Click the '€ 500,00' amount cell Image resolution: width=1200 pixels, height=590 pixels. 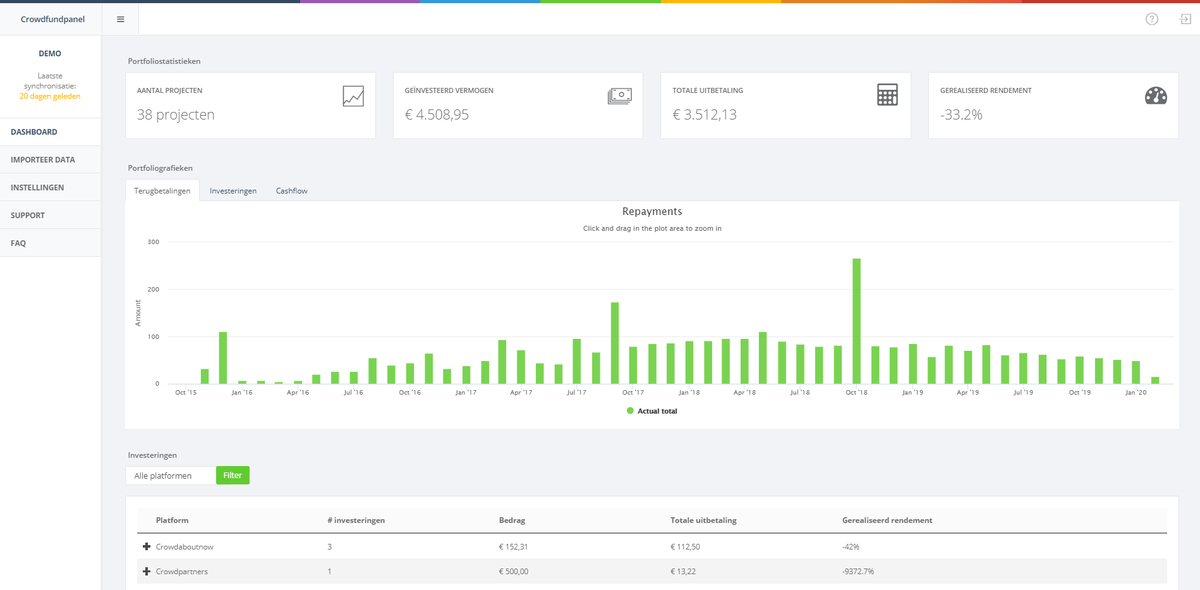click(x=514, y=571)
